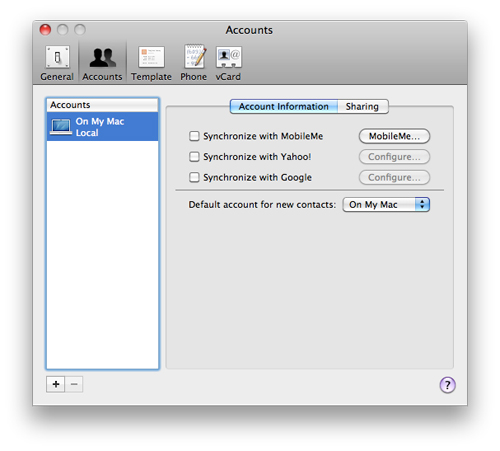
Task: Click the MobileMe... button
Action: point(394,136)
